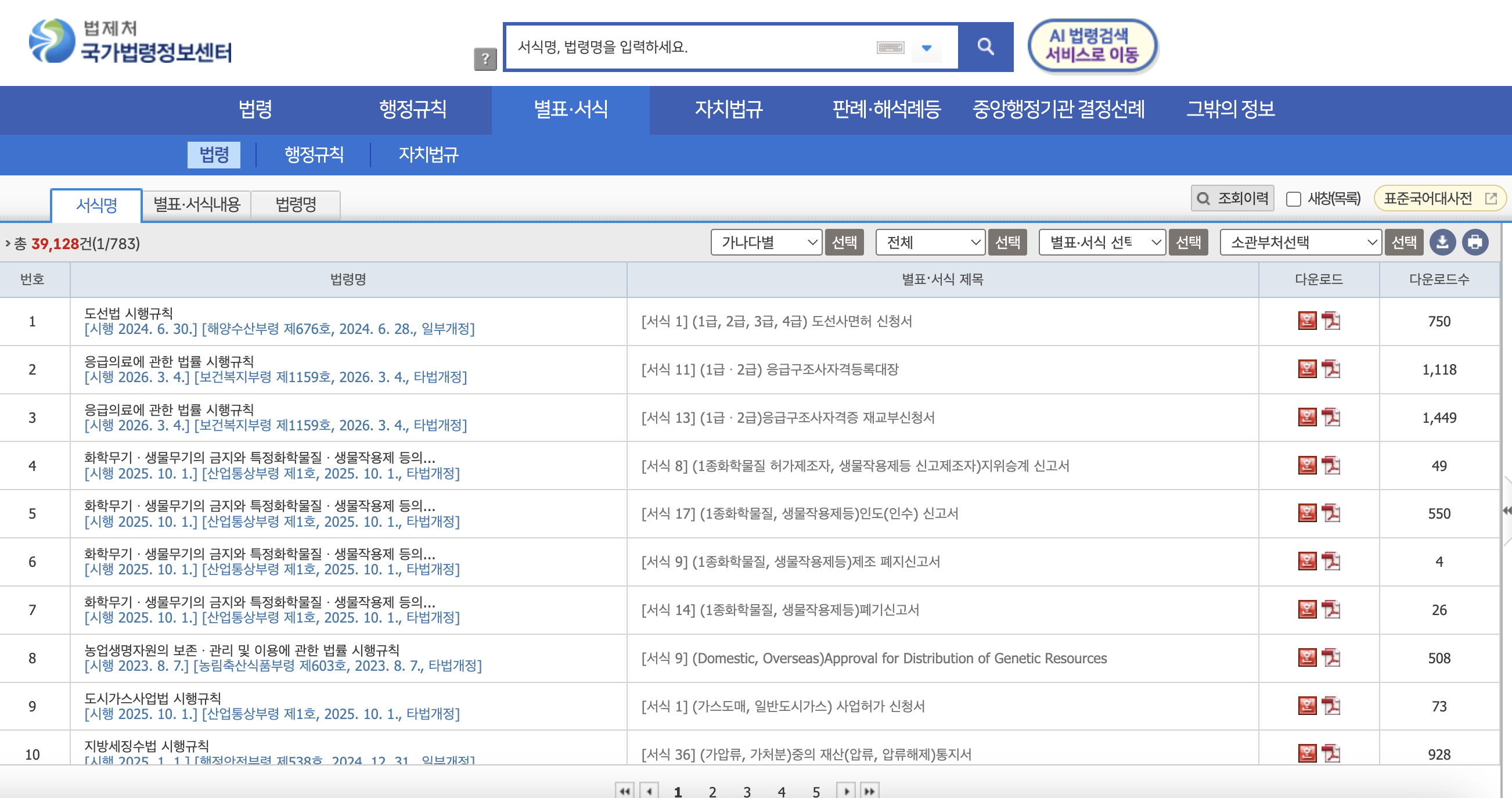Click the 조회이력 button
The width and height of the screenshot is (1512, 798).
(1232, 199)
